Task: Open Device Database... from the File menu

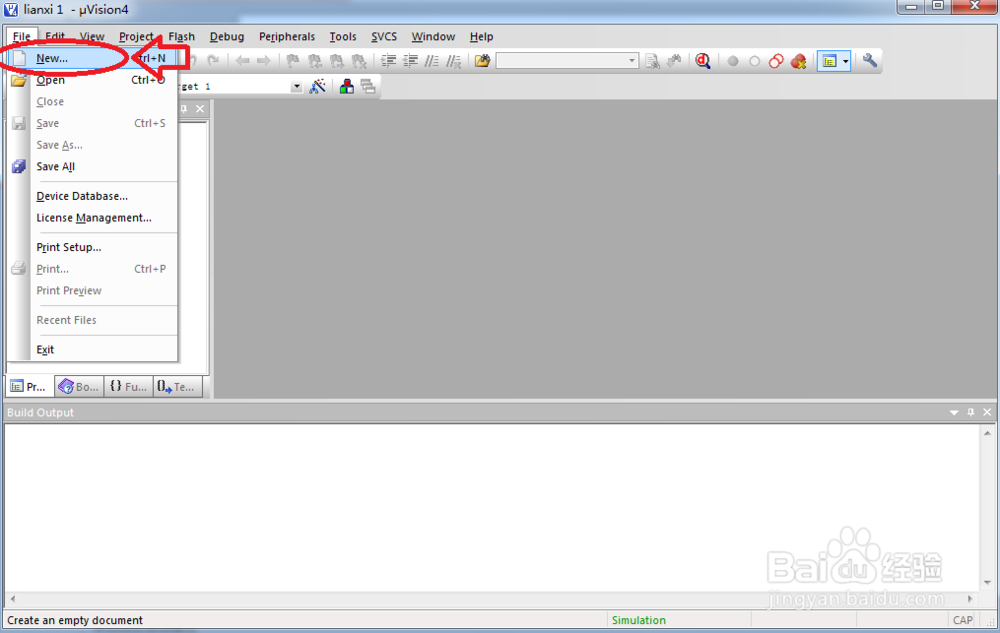Action: point(93,196)
